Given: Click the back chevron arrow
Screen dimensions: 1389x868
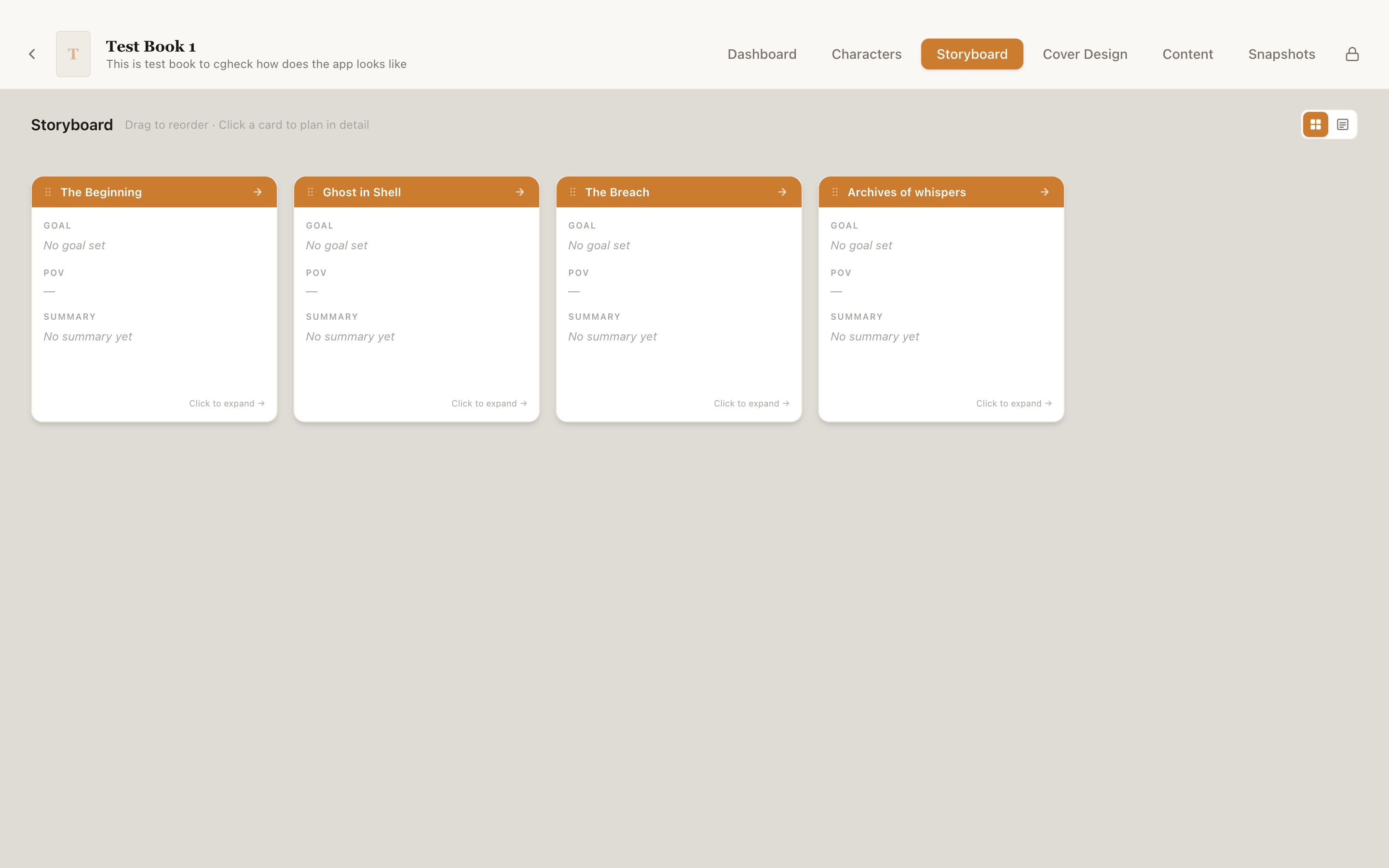Looking at the screenshot, I should [32, 54].
